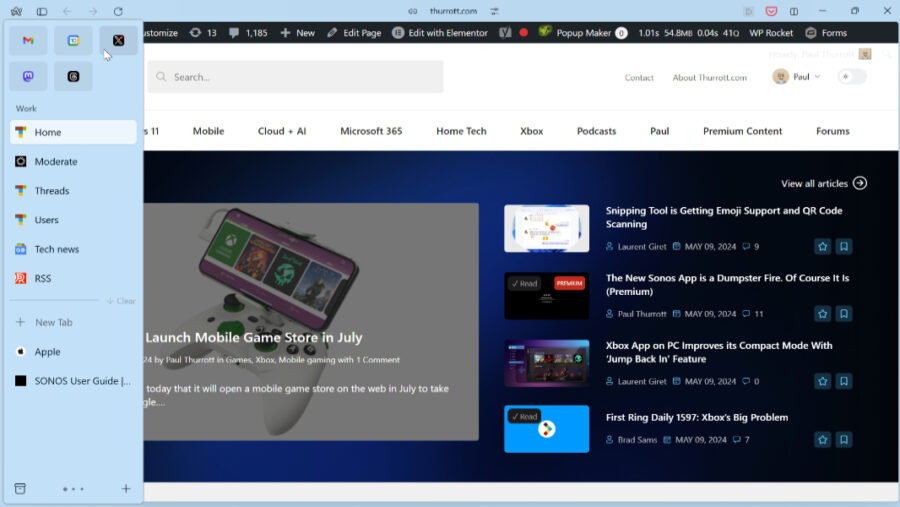This screenshot has width=900, height=507.
Task: Toggle the sidebar visibility button
Action: pyautogui.click(x=42, y=11)
